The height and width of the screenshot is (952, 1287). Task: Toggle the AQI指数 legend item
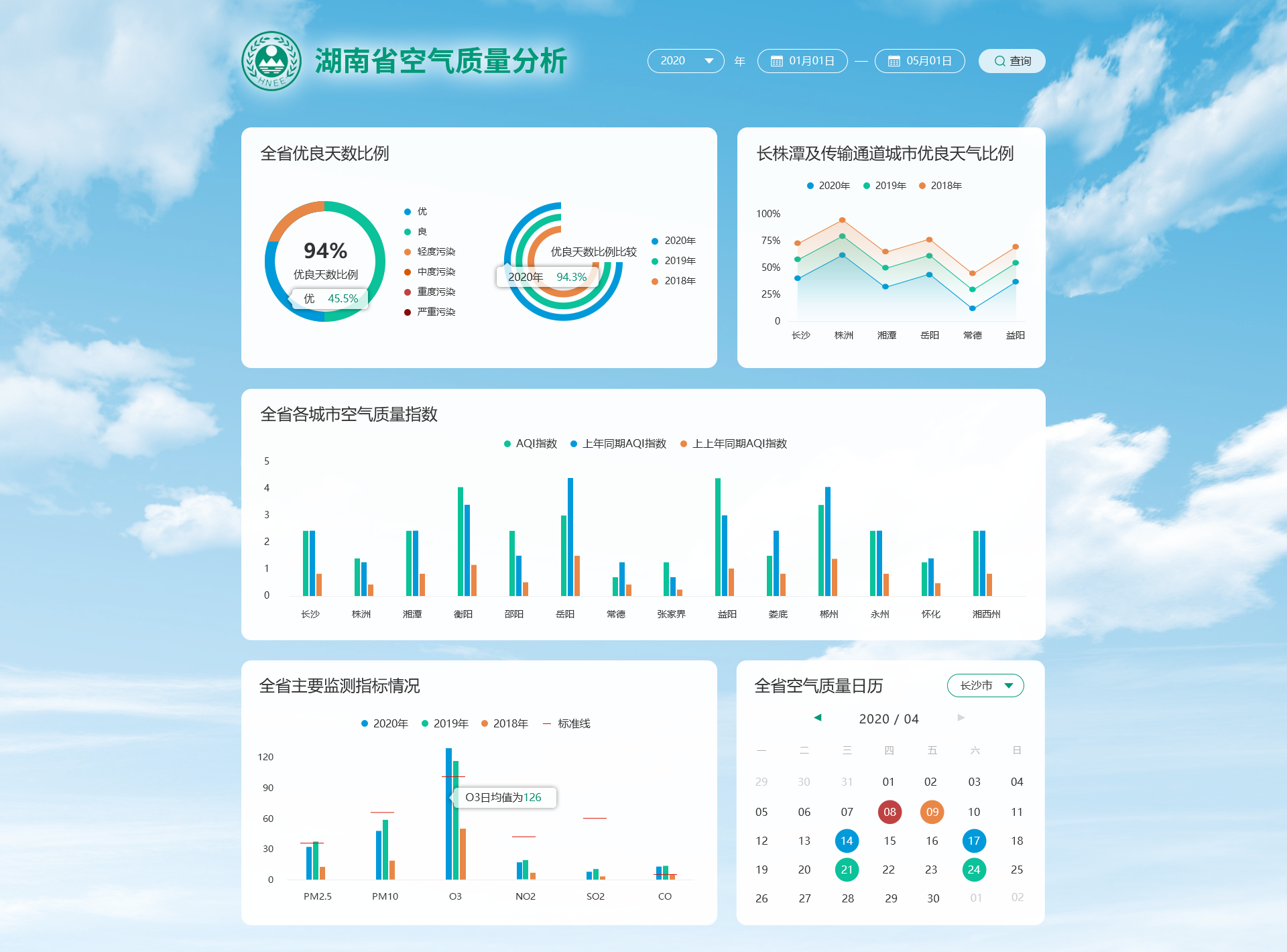tap(530, 444)
